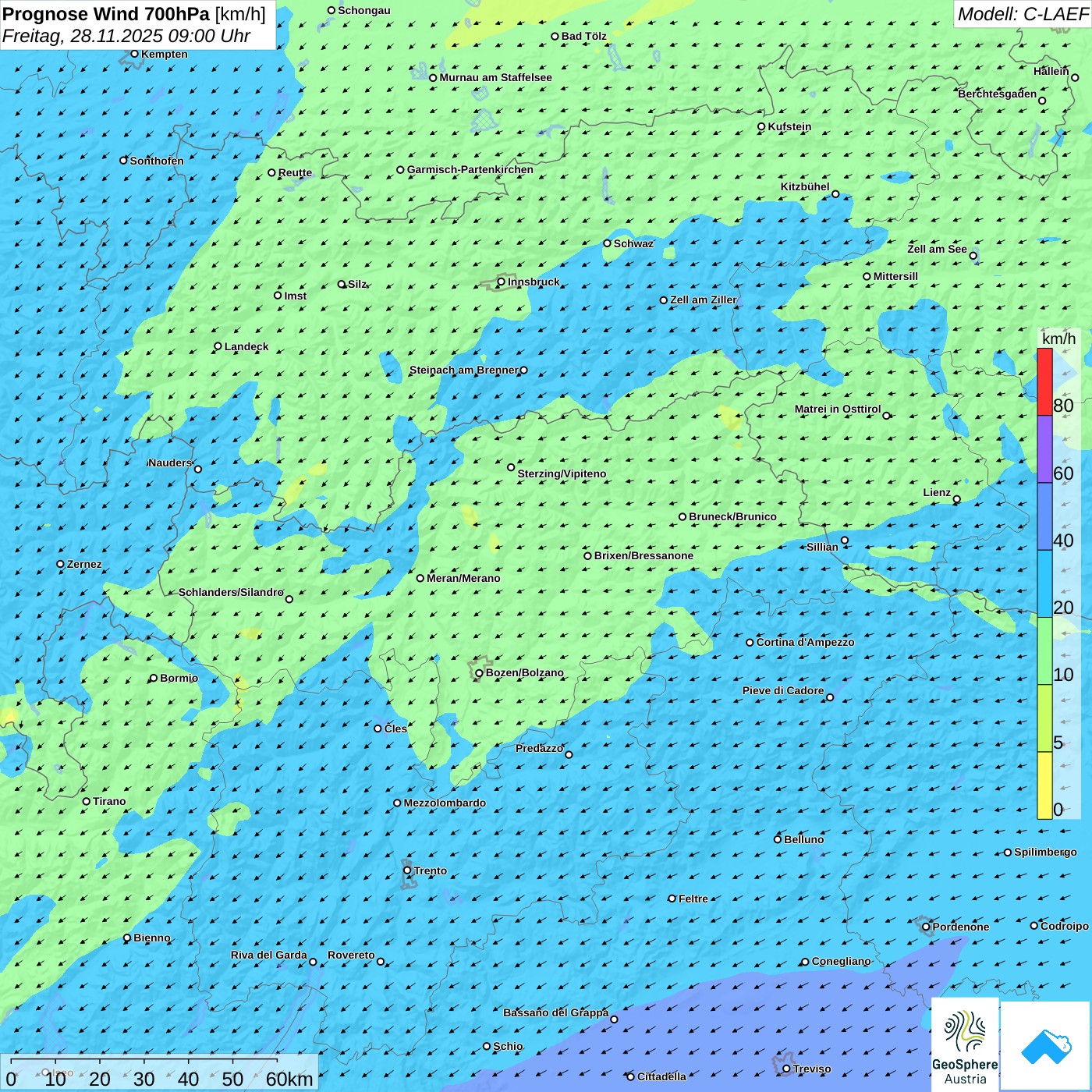The width and height of the screenshot is (1092, 1092).
Task: Click the 60km mark on scale bar
Action: coord(289,1079)
